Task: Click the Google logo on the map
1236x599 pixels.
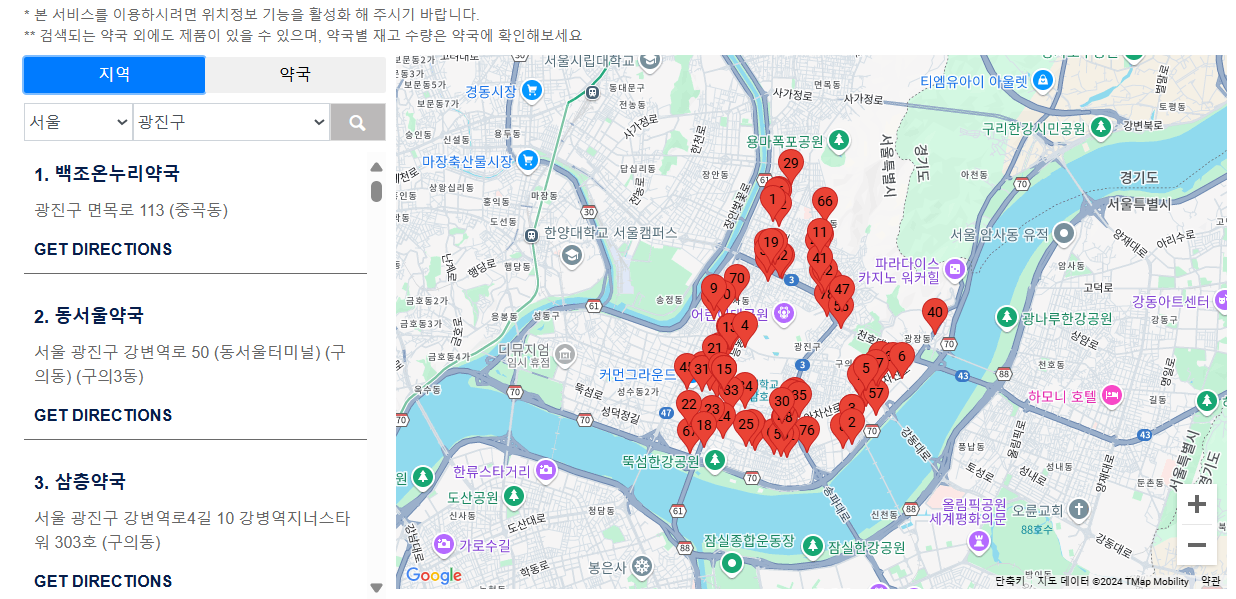Action: tap(434, 575)
